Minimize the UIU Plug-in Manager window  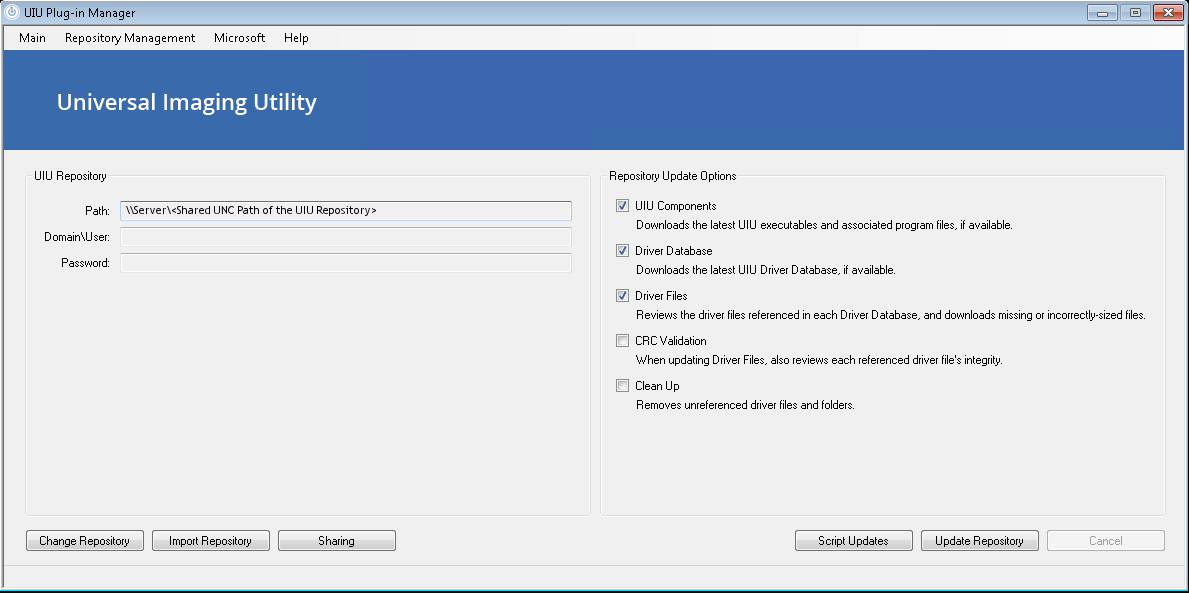click(x=1102, y=12)
